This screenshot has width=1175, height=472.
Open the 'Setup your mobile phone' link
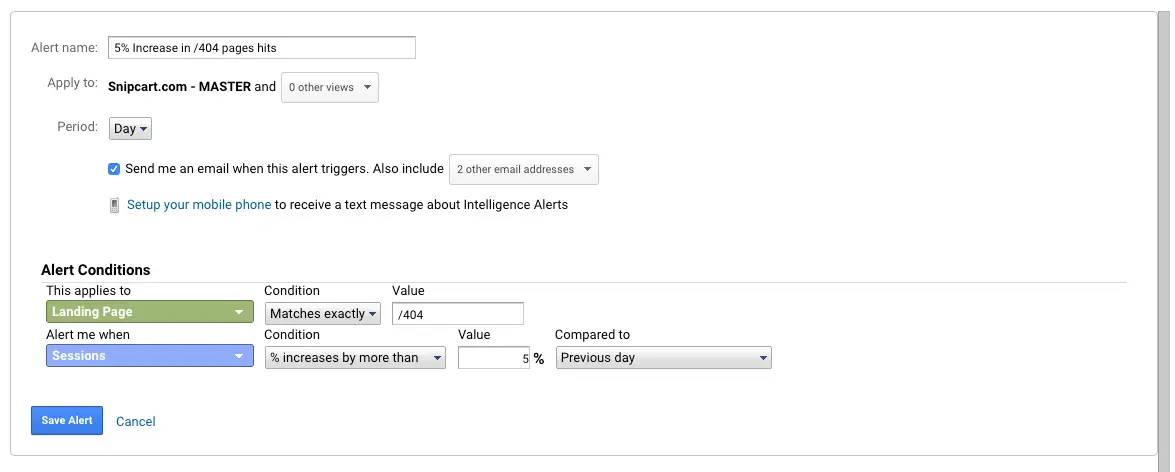coord(199,205)
